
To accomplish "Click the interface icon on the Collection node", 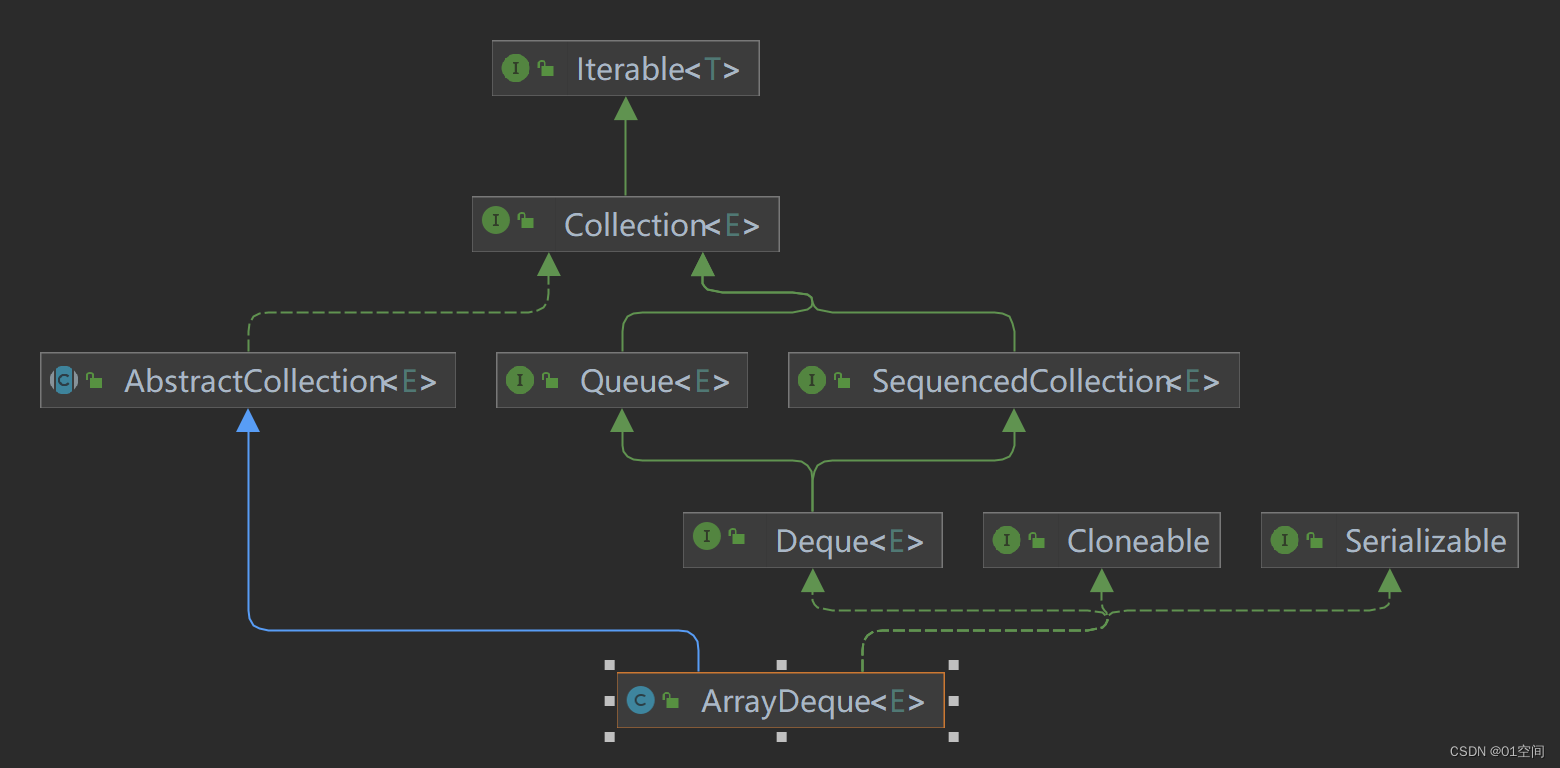I will point(496,221).
